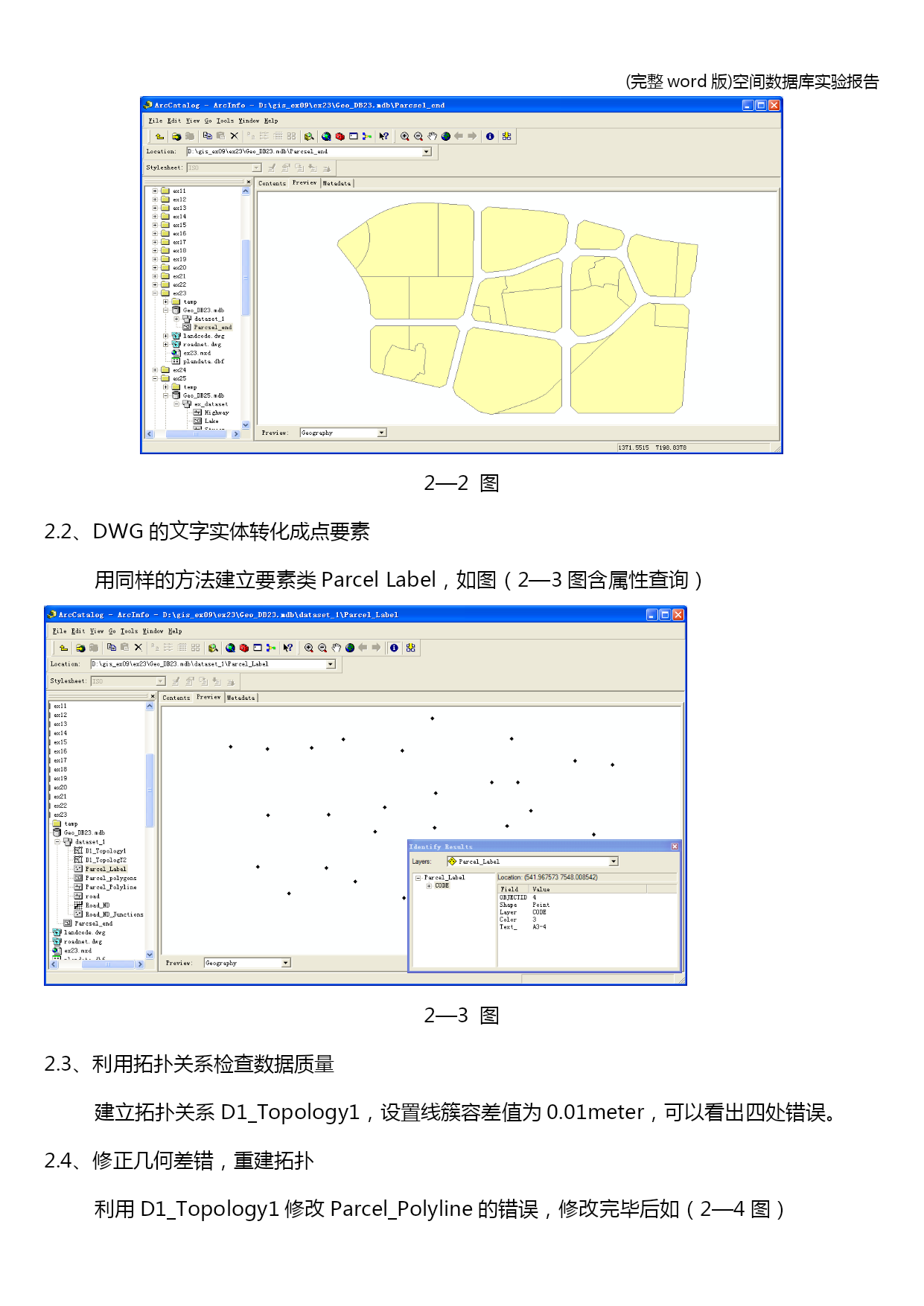Switch to Metadata tab in Parcsel_end window

coord(337,183)
